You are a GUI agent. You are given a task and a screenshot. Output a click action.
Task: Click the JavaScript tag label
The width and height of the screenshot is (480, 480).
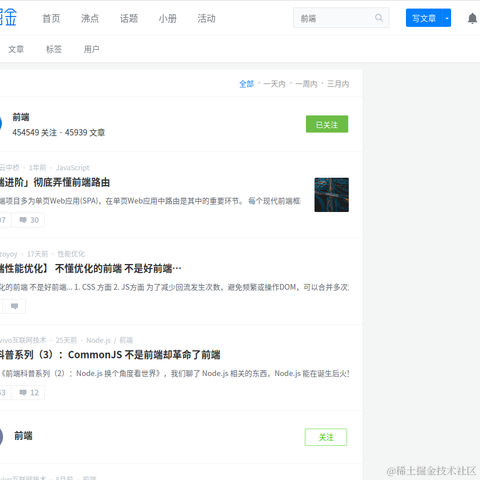(72, 168)
